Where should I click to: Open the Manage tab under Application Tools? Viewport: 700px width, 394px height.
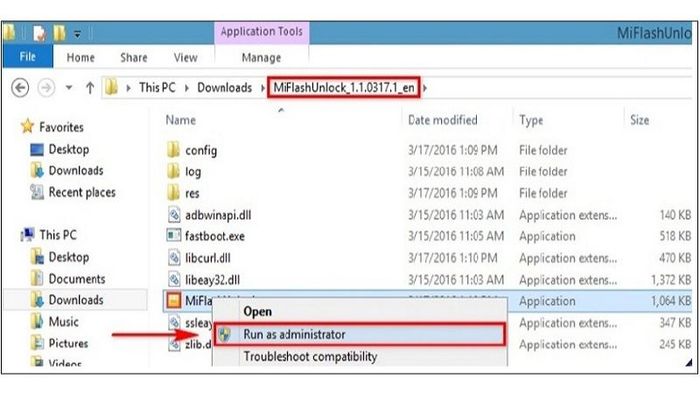[261, 58]
